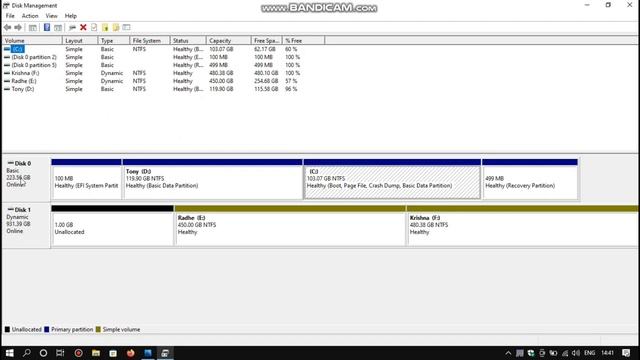Sort by the Type column header
The width and height of the screenshot is (640, 360).
click(114, 40)
